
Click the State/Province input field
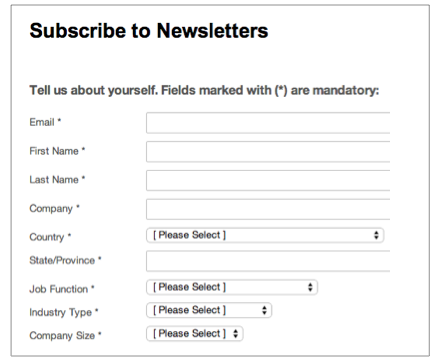pyautogui.click(x=268, y=261)
